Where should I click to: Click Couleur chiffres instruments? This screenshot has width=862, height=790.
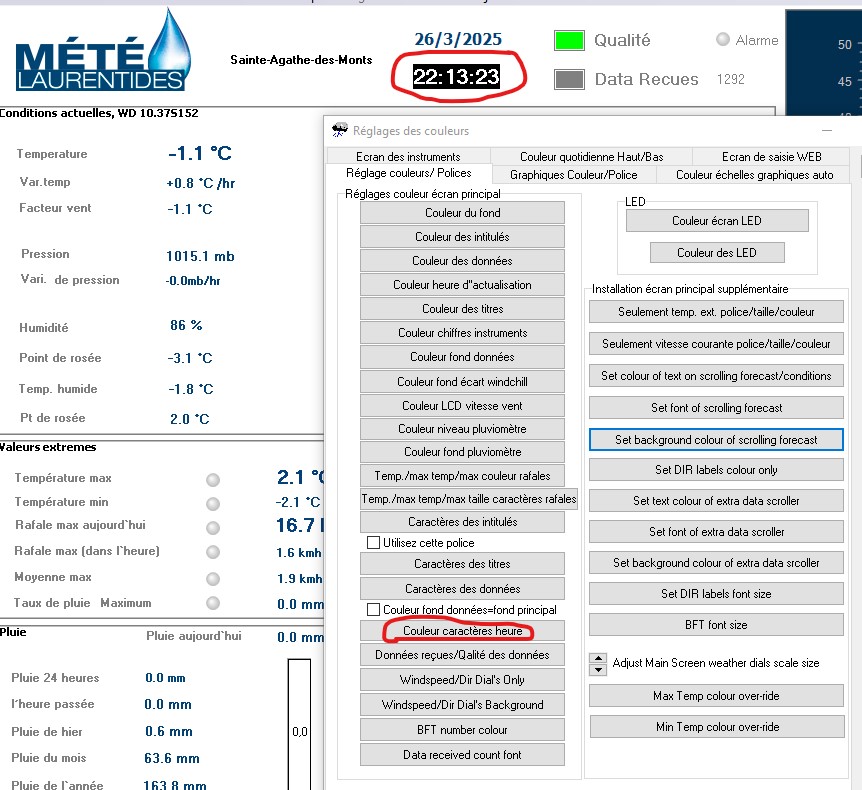click(462, 333)
